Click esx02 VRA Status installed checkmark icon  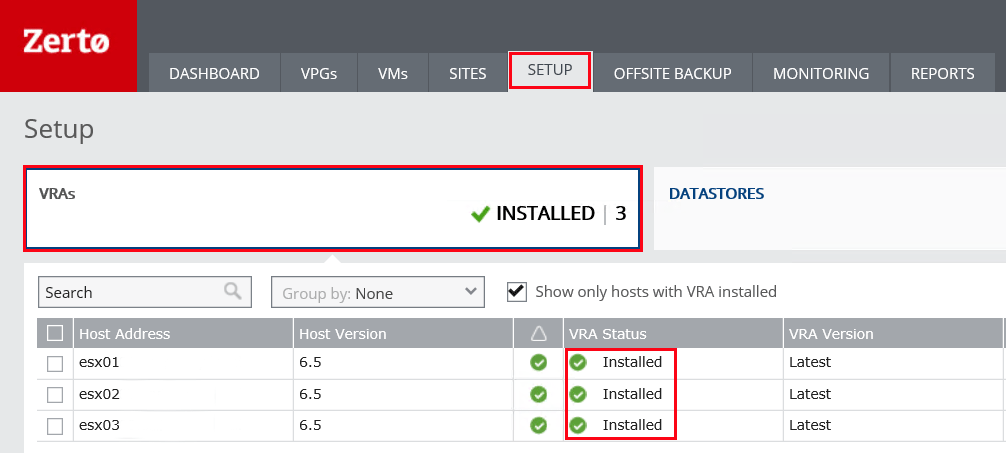(x=578, y=394)
